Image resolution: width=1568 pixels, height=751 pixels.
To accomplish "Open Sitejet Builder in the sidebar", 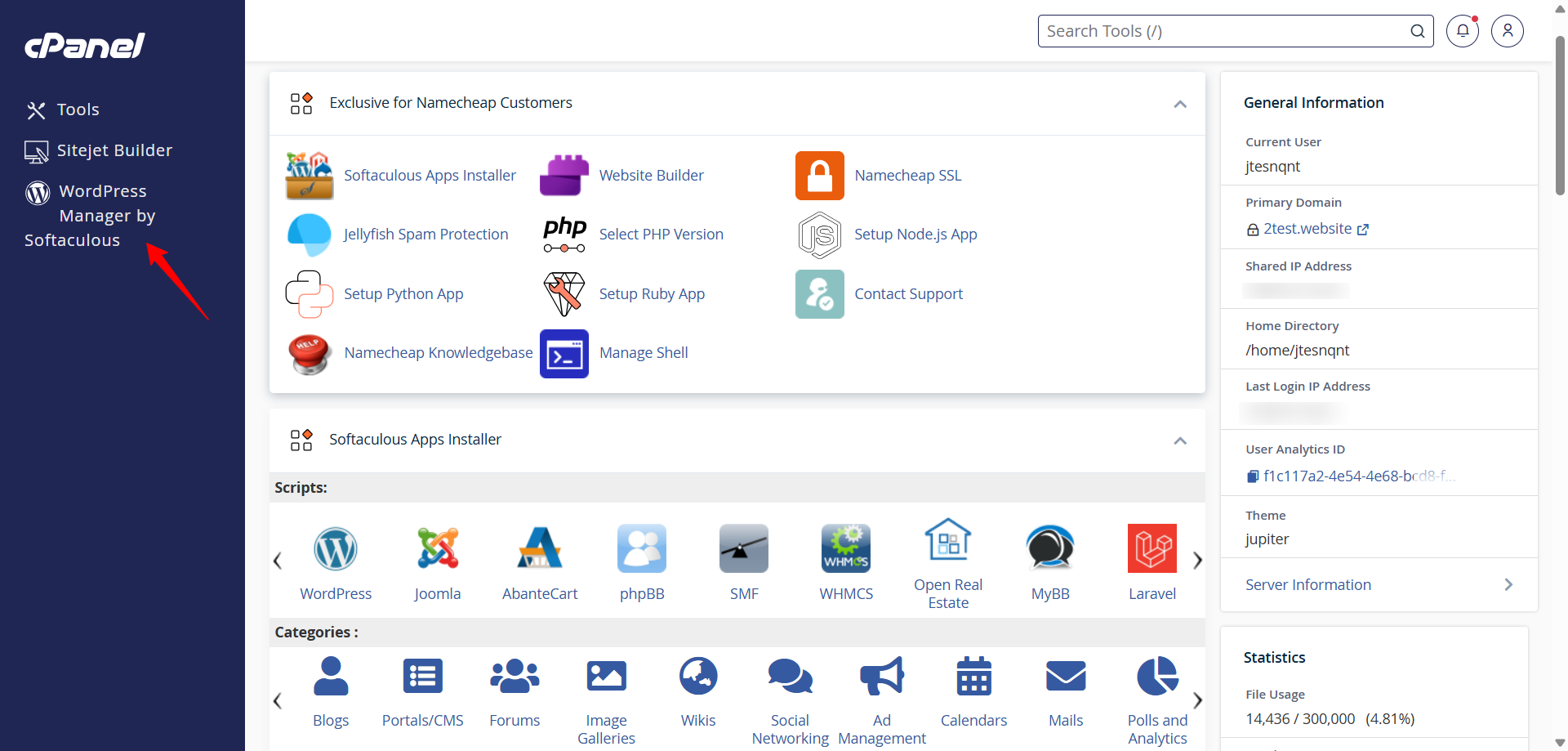I will coord(99,150).
